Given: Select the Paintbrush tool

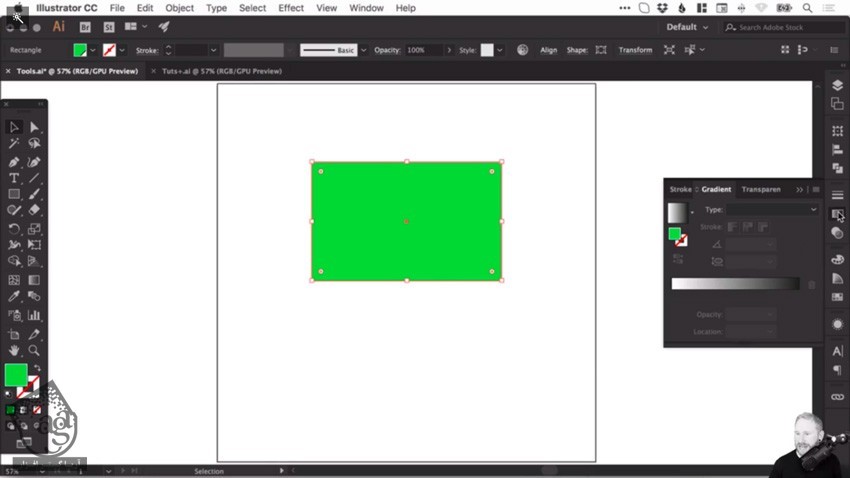Looking at the screenshot, I should click(34, 194).
